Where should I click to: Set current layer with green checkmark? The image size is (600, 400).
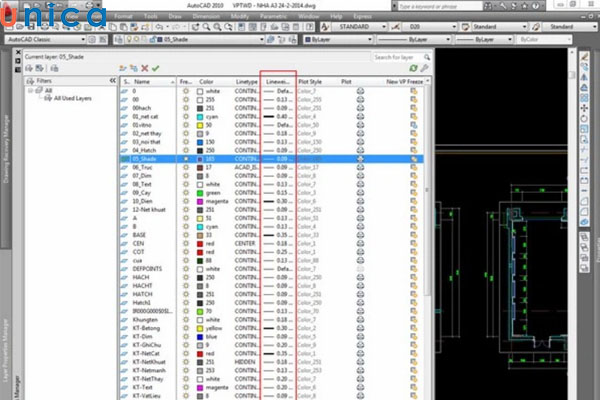pos(155,69)
